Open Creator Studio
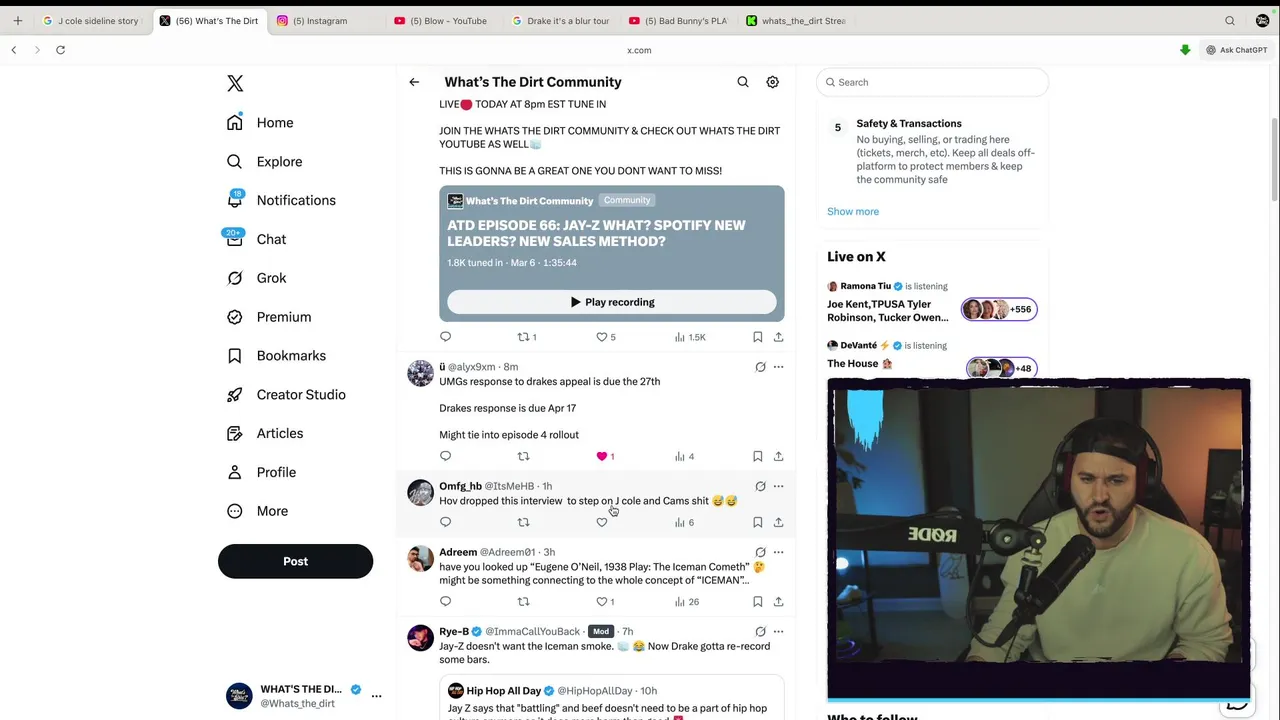Screen dimensions: 1280x720 (x=286, y=394)
